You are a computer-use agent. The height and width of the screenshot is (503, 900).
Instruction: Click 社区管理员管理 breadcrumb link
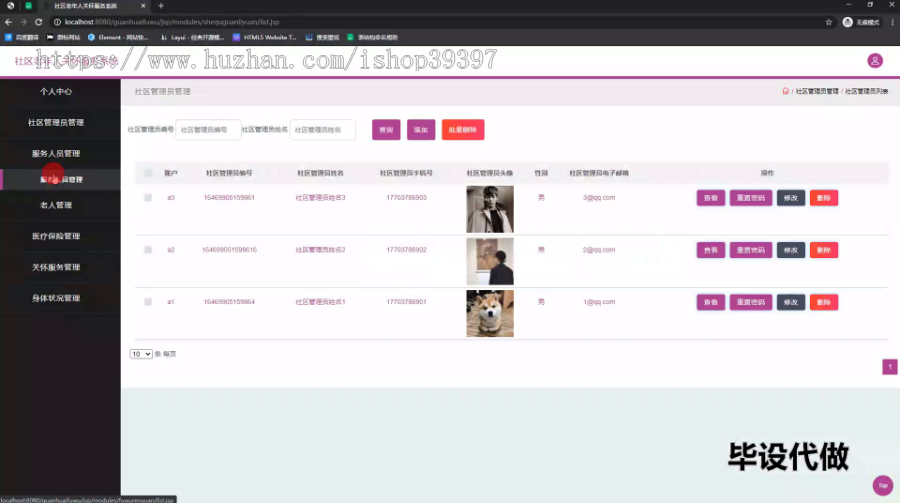pyautogui.click(x=817, y=91)
